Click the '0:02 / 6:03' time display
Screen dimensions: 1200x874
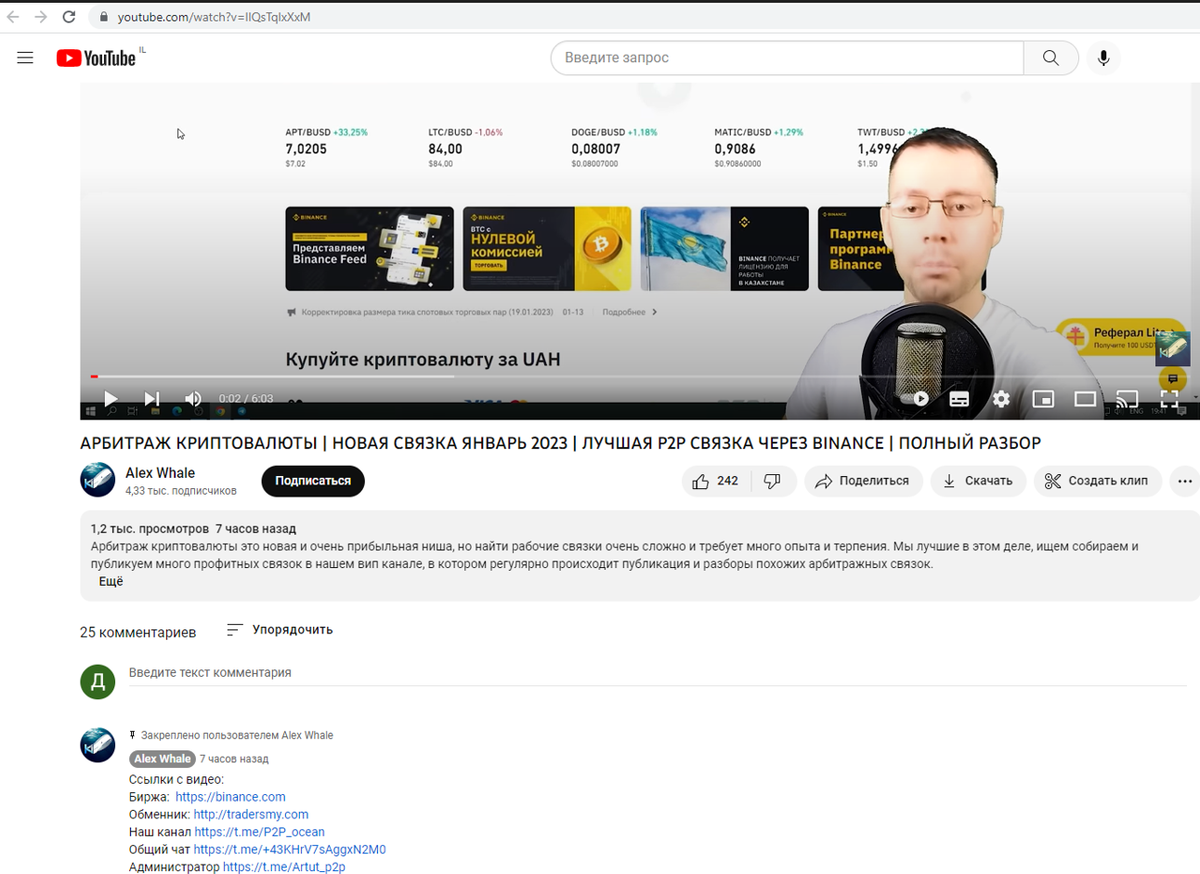pyautogui.click(x=246, y=398)
